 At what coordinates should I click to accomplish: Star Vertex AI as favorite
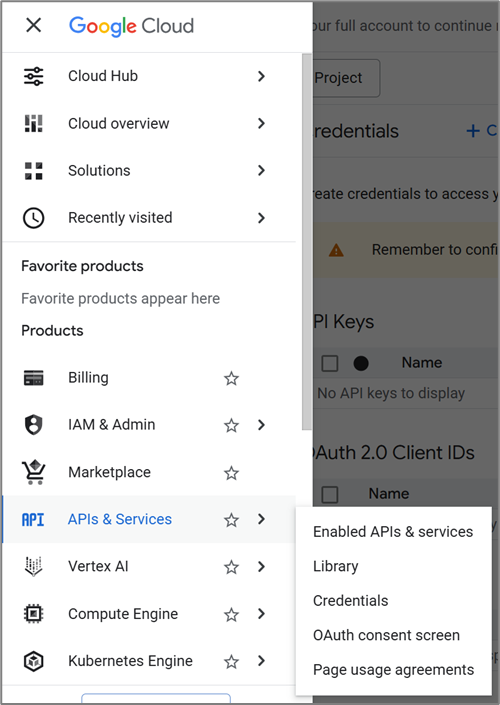click(232, 567)
